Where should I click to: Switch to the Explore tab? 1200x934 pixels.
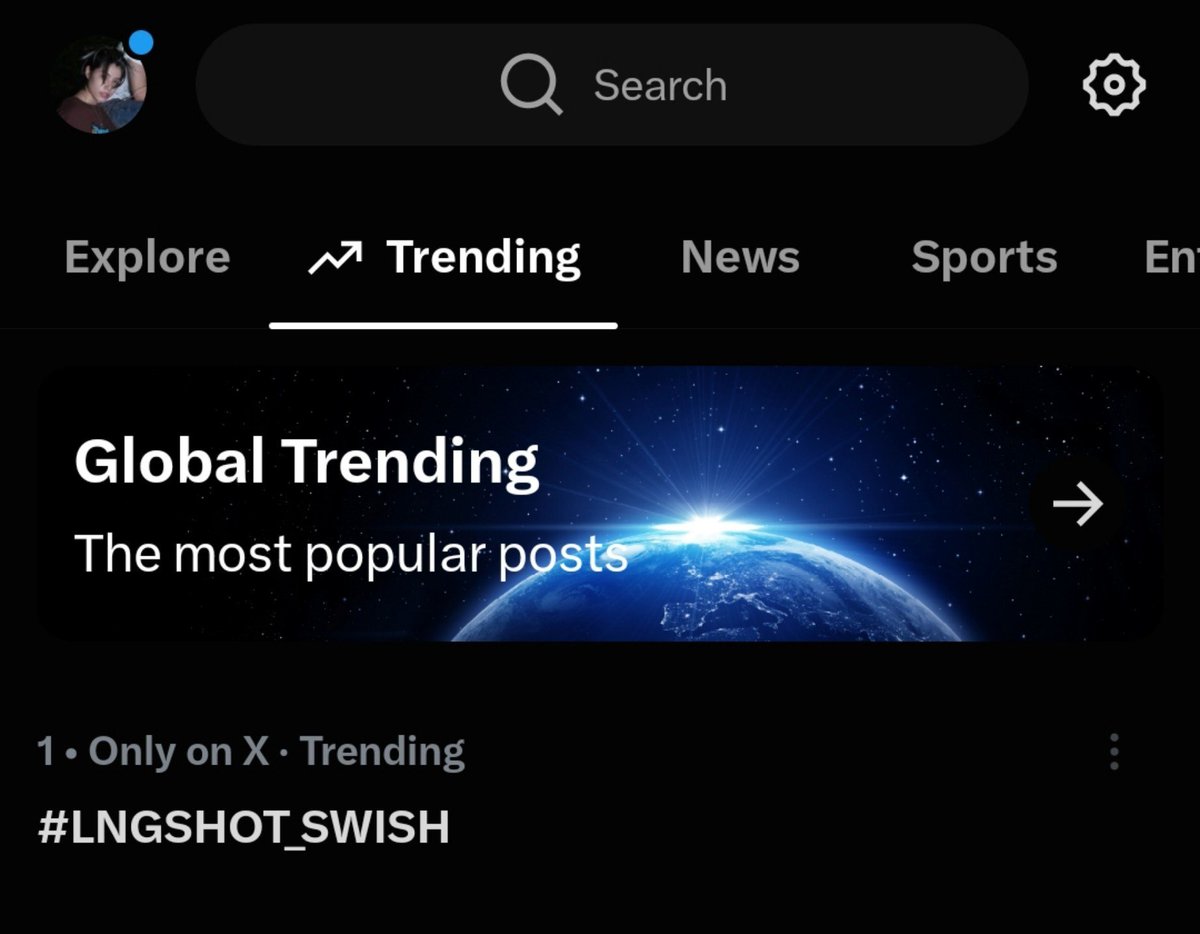(x=147, y=258)
